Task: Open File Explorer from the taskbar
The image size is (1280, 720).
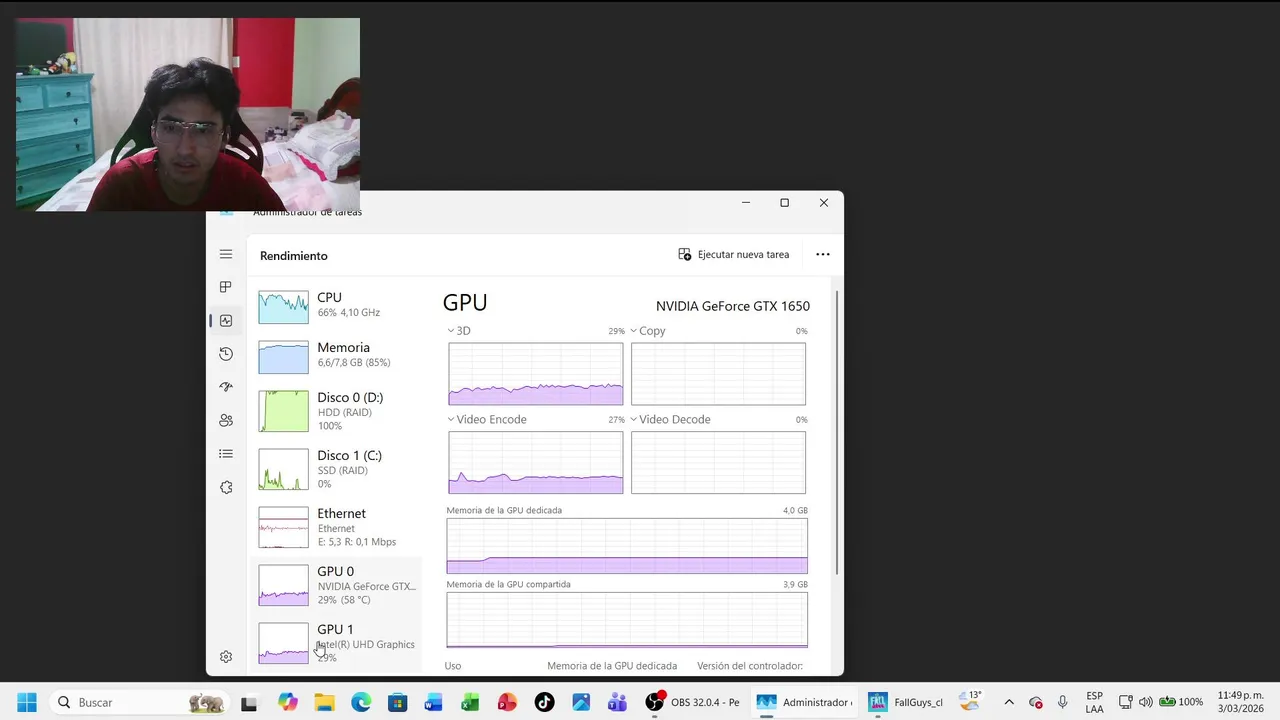Action: pos(324,702)
